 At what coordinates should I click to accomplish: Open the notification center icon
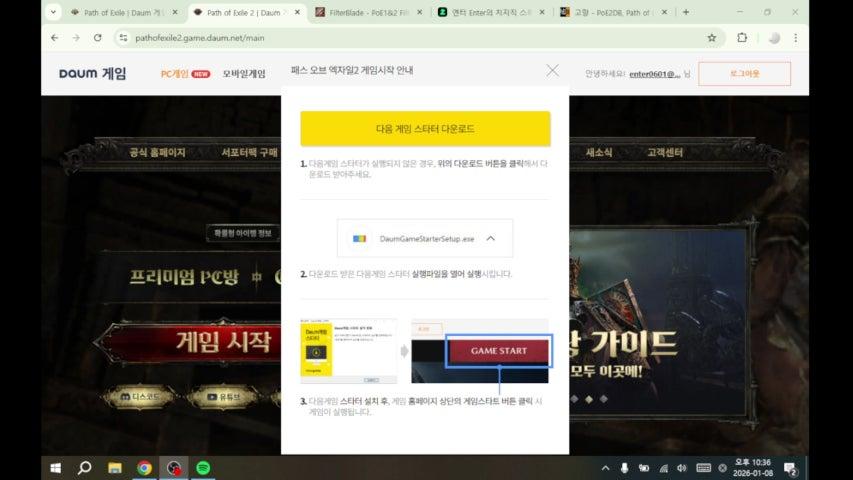coord(790,468)
